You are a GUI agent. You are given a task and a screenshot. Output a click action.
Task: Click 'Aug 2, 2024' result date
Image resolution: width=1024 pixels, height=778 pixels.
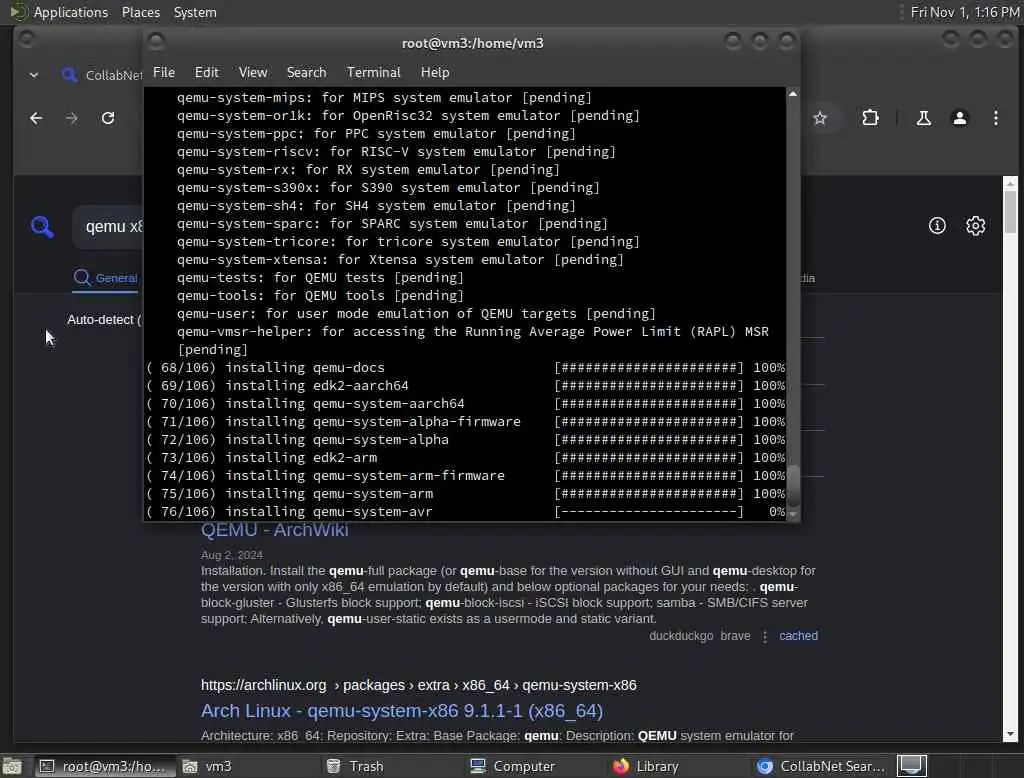(x=232, y=555)
